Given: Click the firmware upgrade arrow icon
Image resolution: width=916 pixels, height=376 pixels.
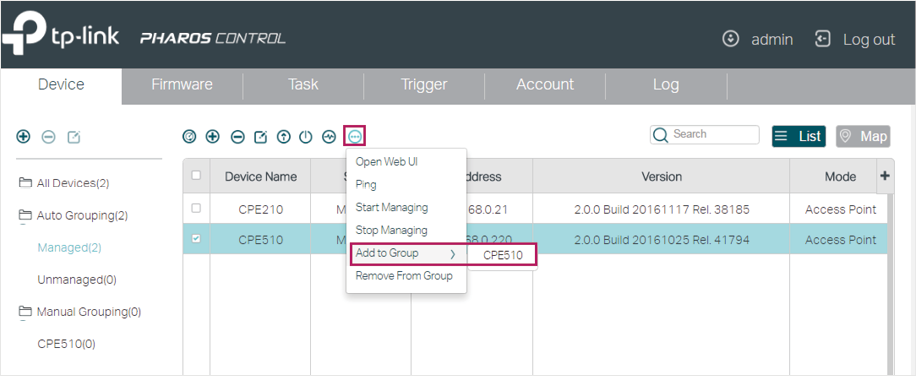Looking at the screenshot, I should pos(283,137).
